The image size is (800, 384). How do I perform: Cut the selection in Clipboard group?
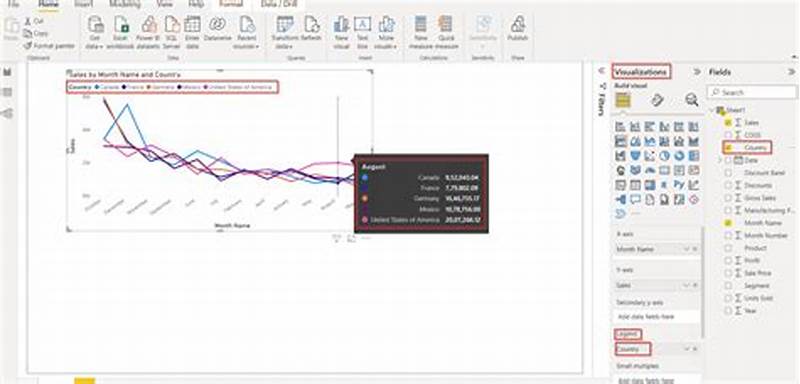click(34, 21)
